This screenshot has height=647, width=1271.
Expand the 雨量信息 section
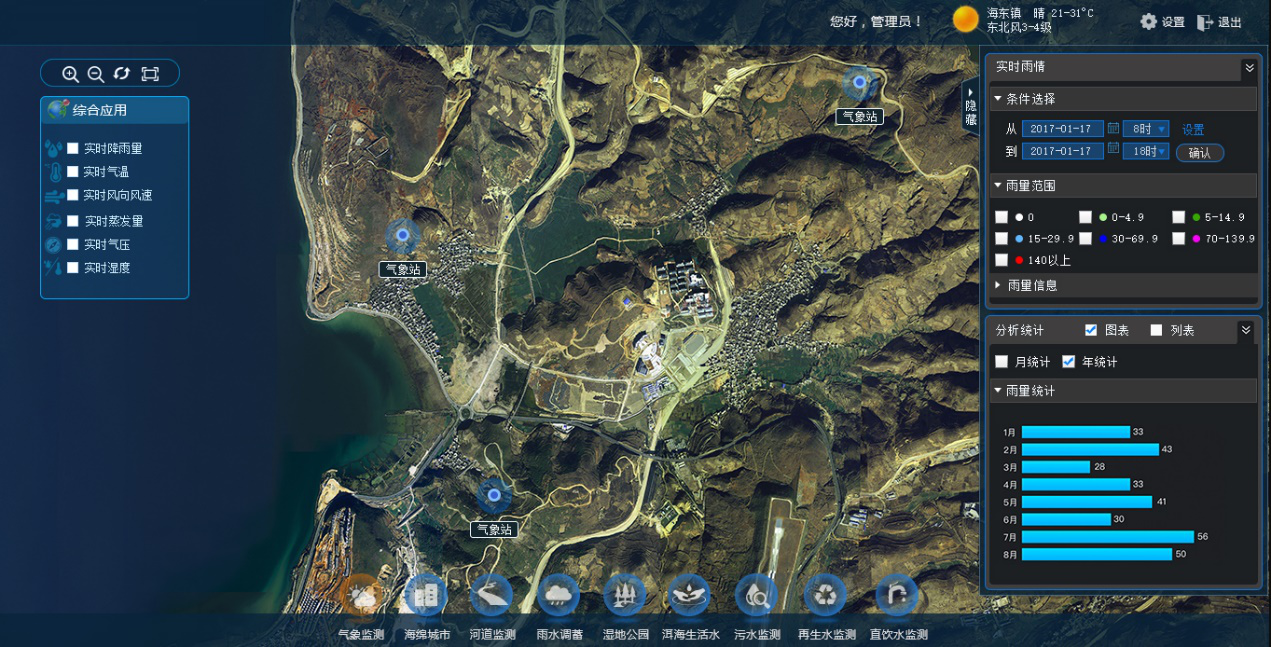(x=1032, y=285)
